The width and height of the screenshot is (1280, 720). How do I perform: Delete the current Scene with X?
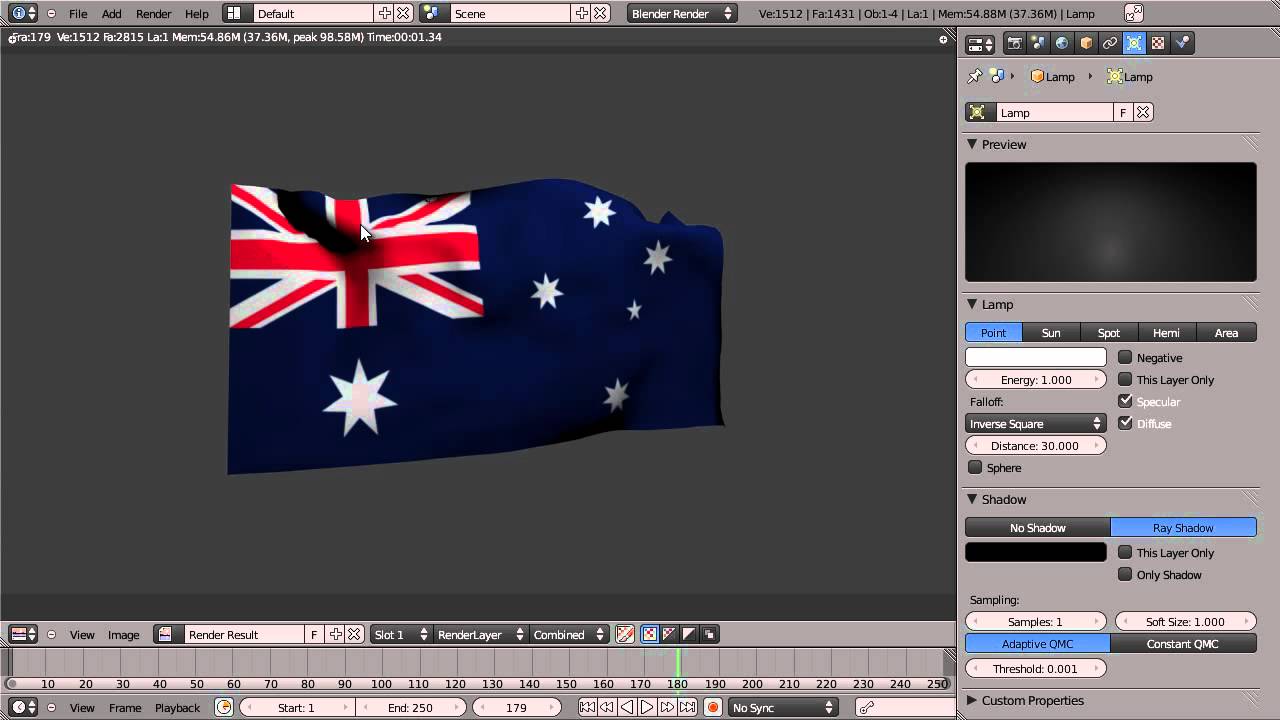click(x=600, y=13)
